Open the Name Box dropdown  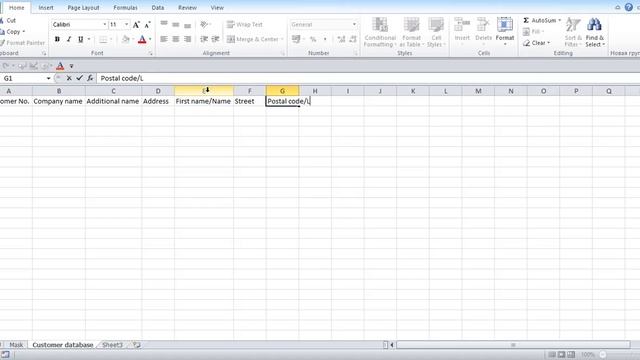48,78
